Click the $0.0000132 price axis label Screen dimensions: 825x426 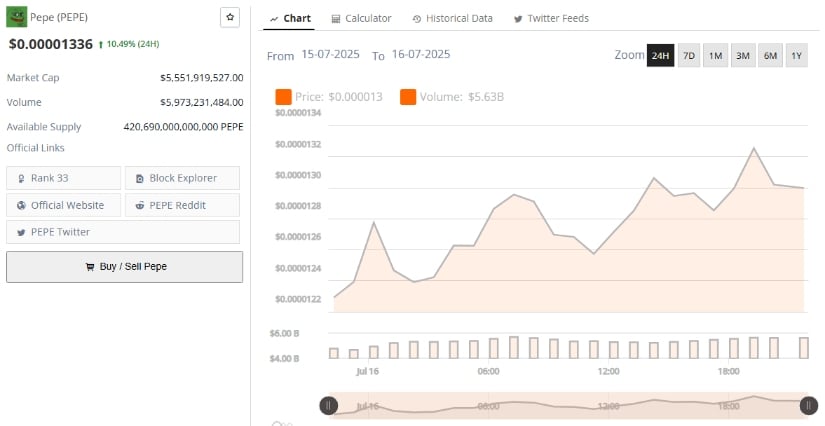(298, 144)
